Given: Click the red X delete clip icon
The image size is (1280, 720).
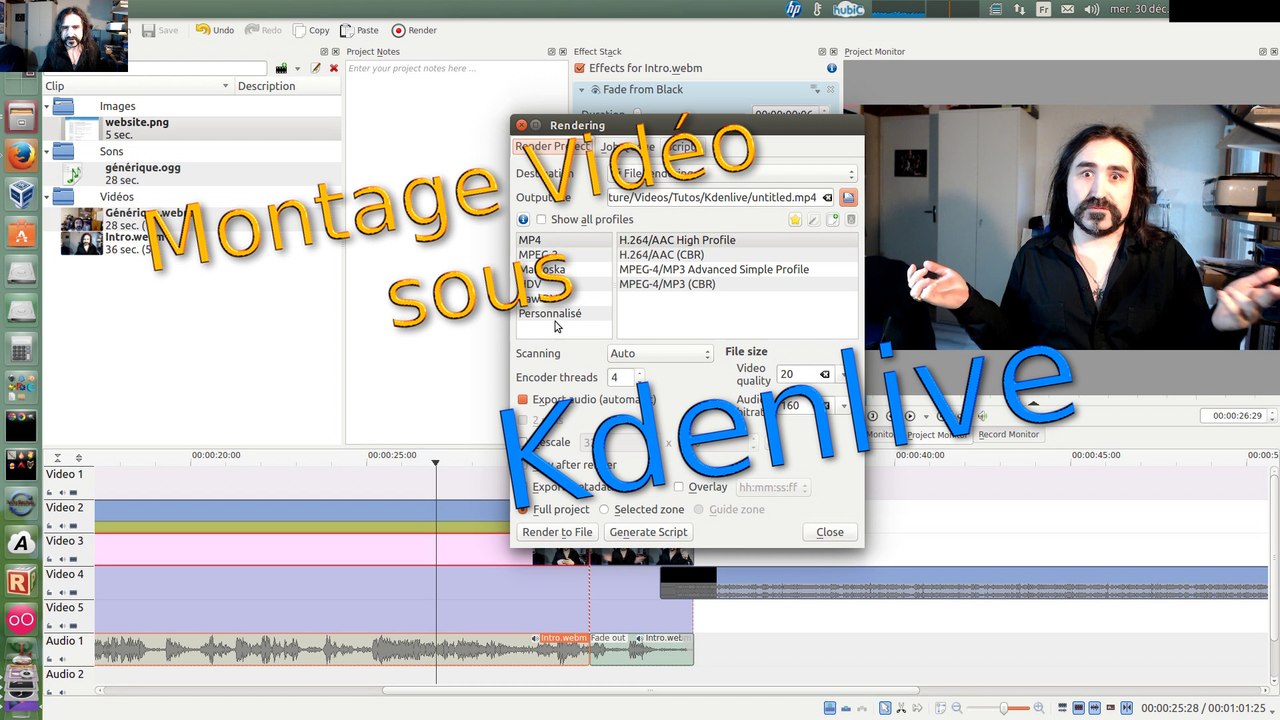Looking at the screenshot, I should tap(334, 68).
